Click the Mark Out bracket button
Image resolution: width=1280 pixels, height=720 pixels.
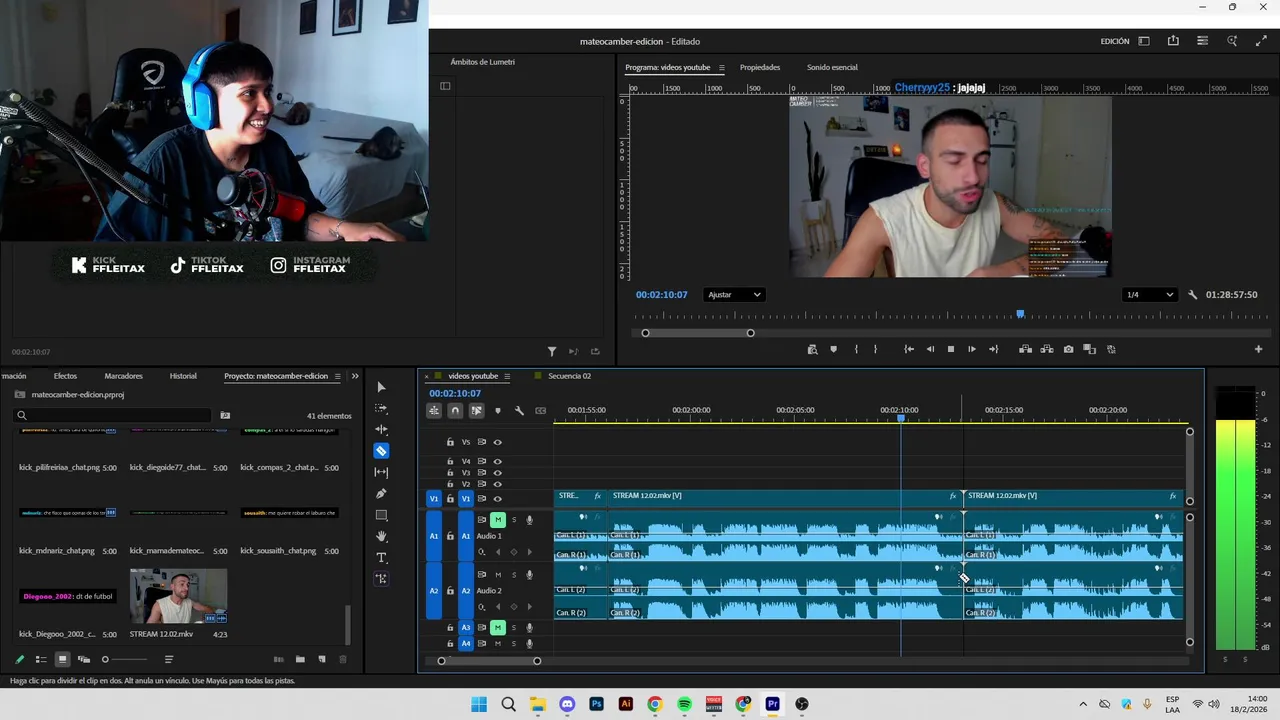(875, 349)
